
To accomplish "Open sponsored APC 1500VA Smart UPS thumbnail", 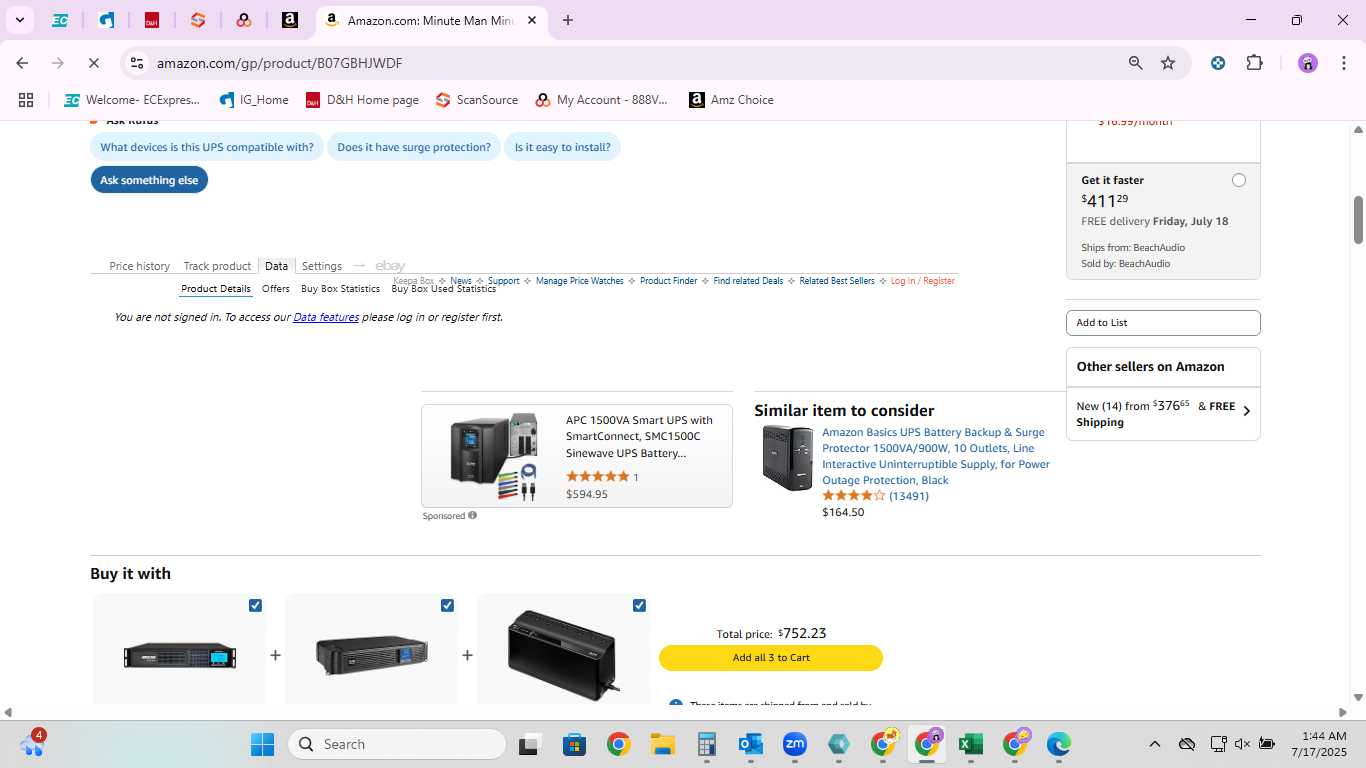I will [492, 456].
